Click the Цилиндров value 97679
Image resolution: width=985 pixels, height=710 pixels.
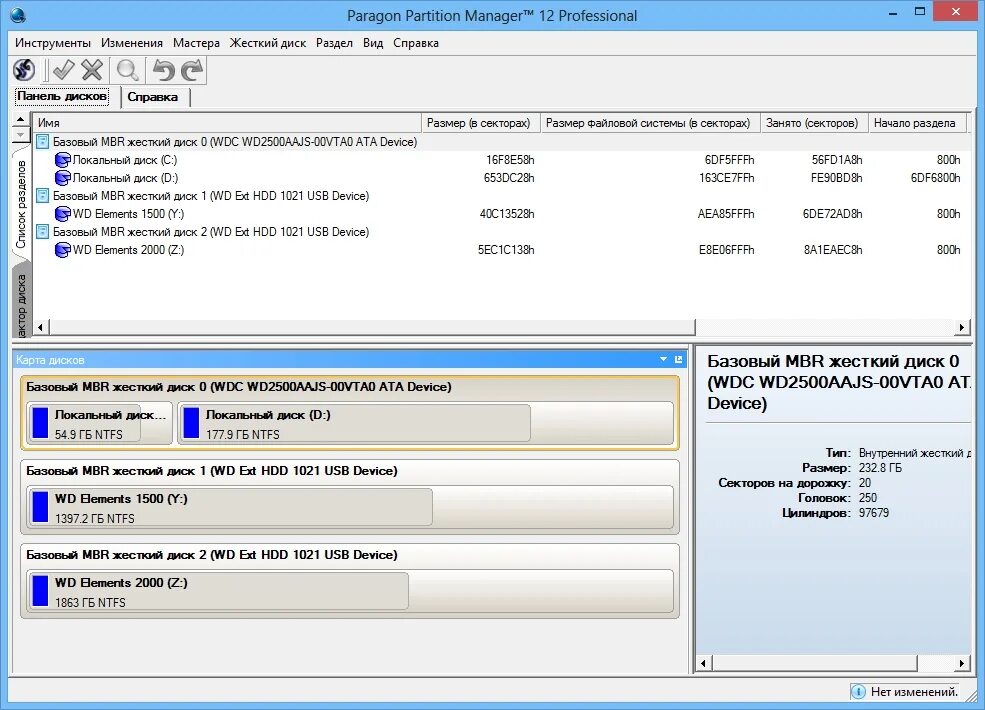874,513
